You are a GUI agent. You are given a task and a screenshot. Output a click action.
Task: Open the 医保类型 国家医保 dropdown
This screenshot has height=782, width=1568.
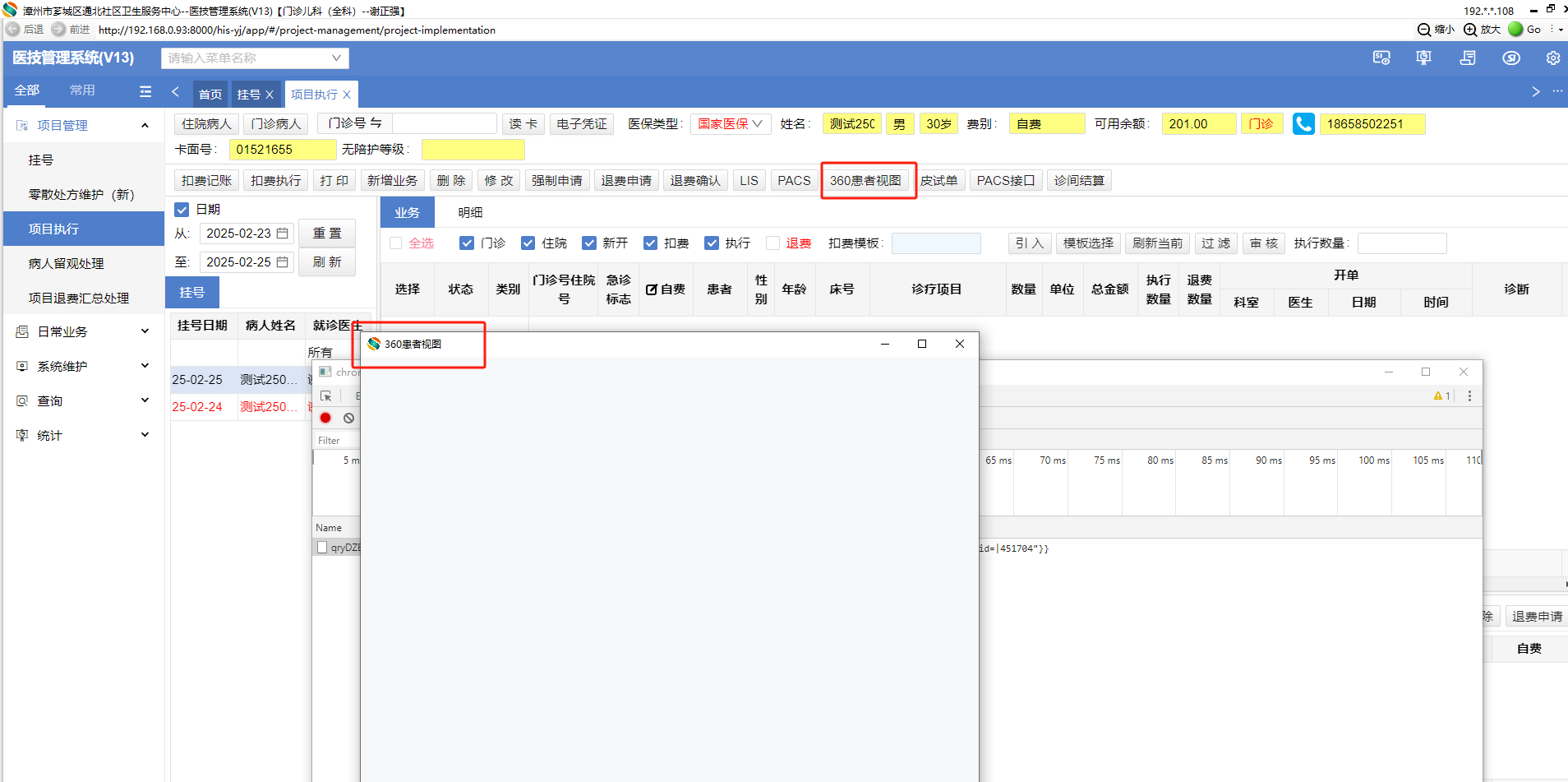point(730,124)
